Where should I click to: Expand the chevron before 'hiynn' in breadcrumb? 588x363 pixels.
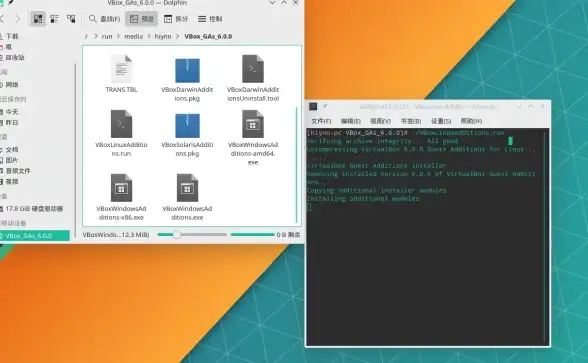coord(148,36)
